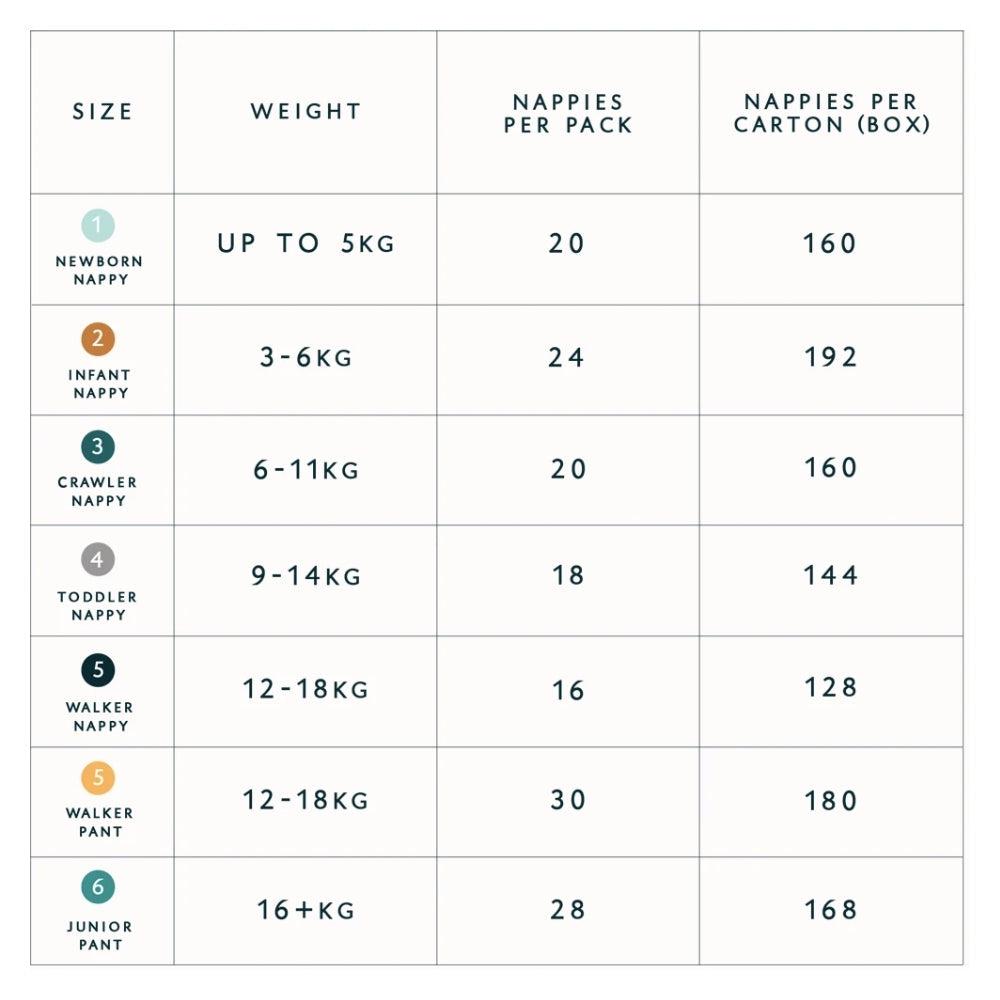The height and width of the screenshot is (1000, 1000).
Task: Click the mint size 1 Newborn circle
Action: click(98, 225)
